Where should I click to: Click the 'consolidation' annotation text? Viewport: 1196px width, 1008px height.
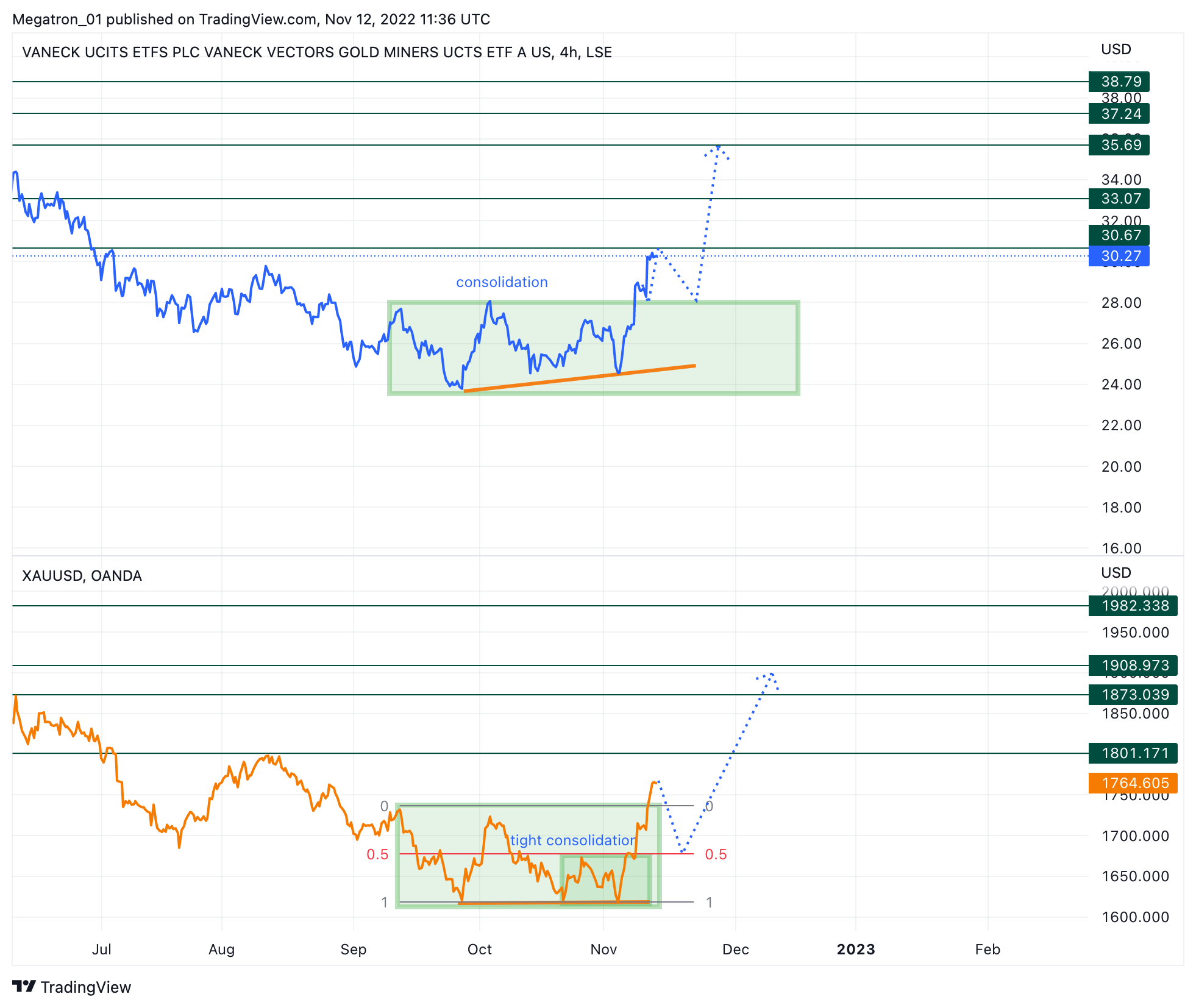coord(502,282)
